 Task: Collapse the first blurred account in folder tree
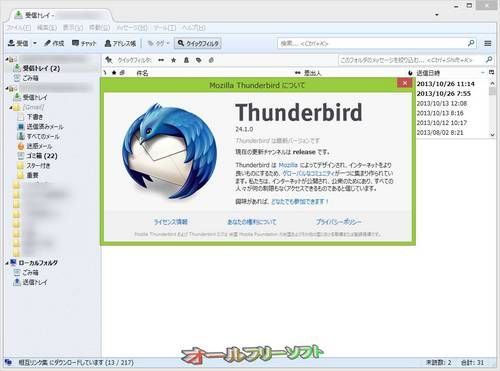tap(7, 59)
